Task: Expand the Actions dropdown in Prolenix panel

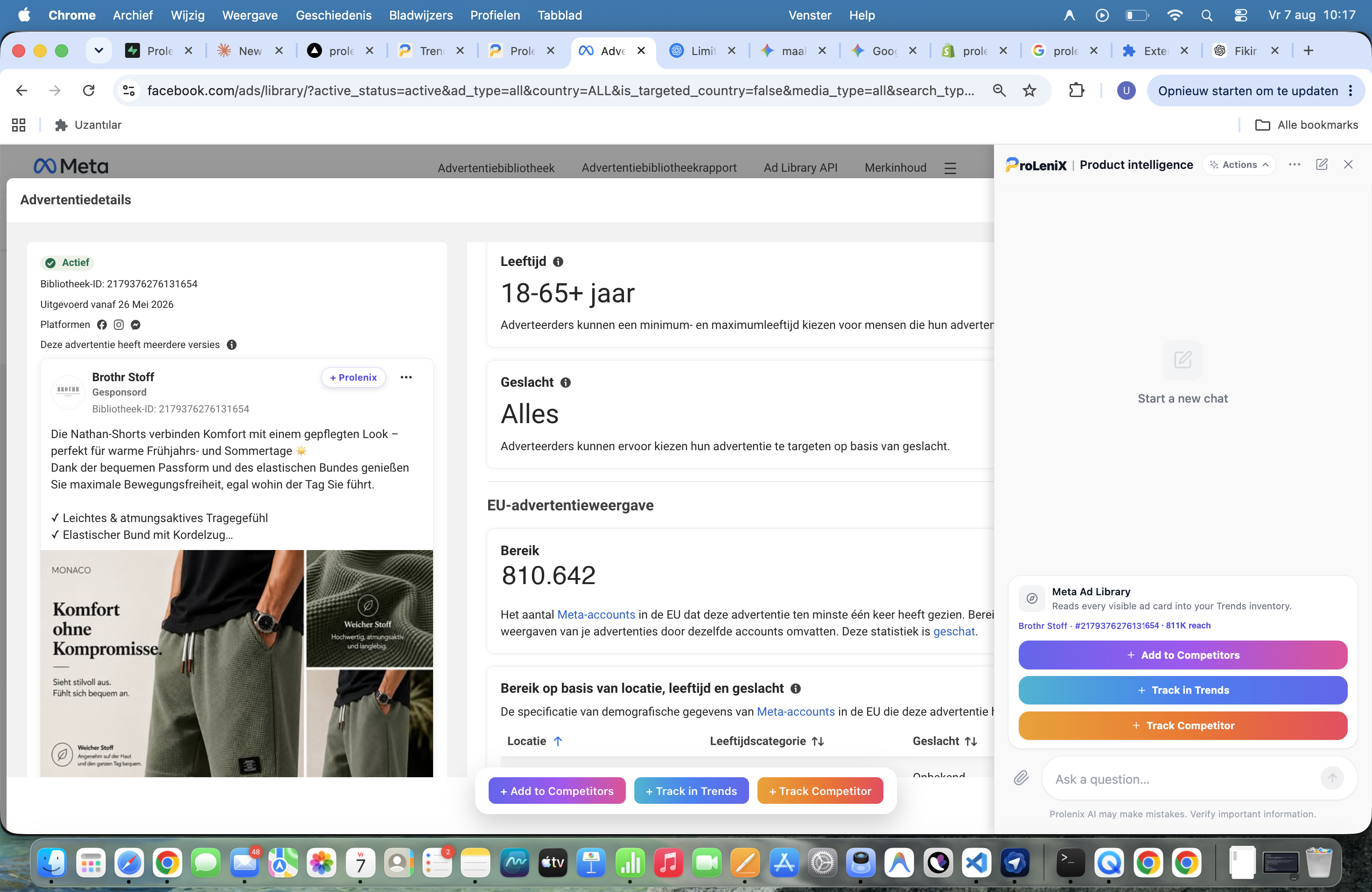Action: coord(1239,165)
